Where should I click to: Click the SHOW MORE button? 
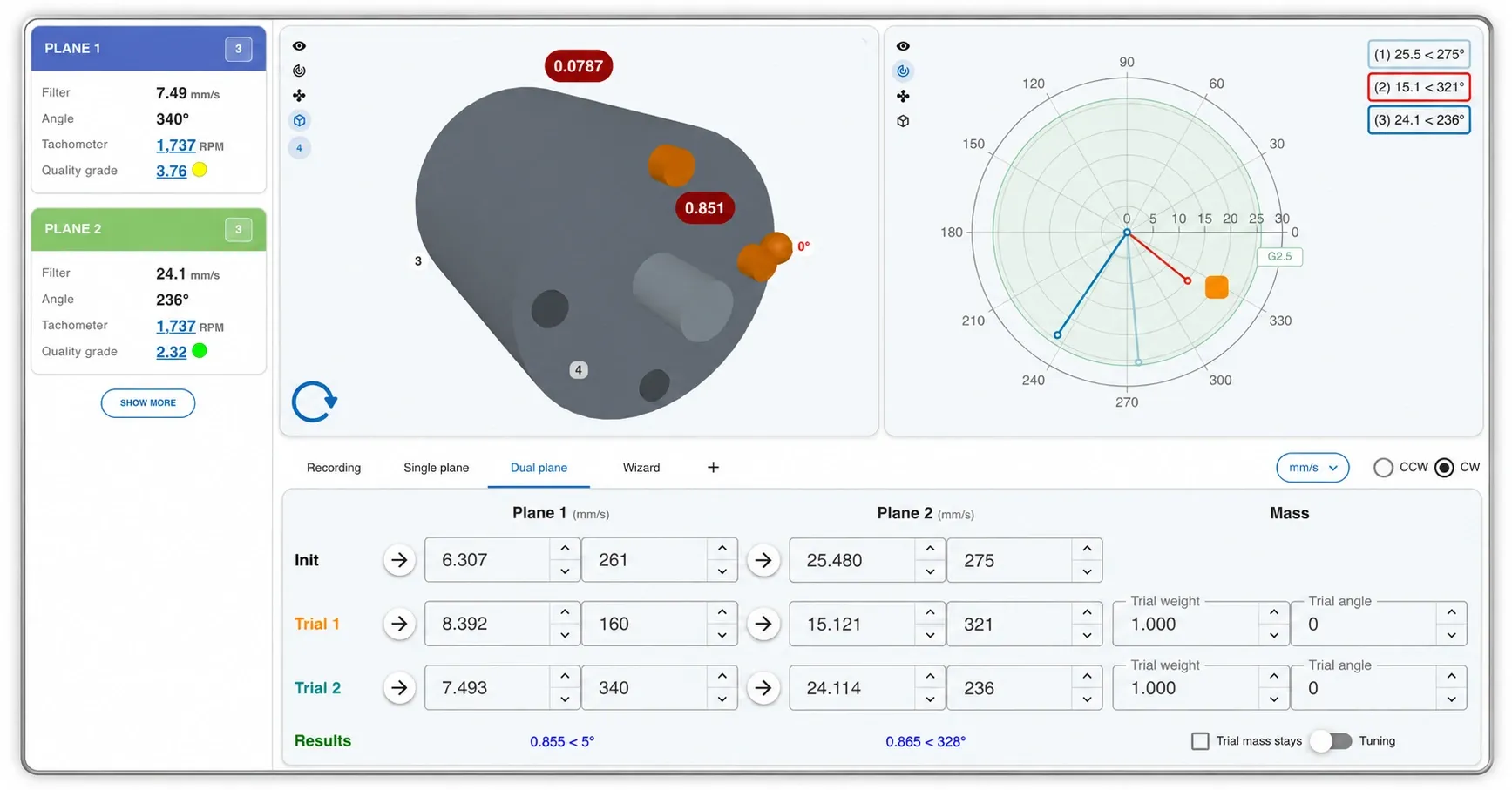(x=148, y=403)
